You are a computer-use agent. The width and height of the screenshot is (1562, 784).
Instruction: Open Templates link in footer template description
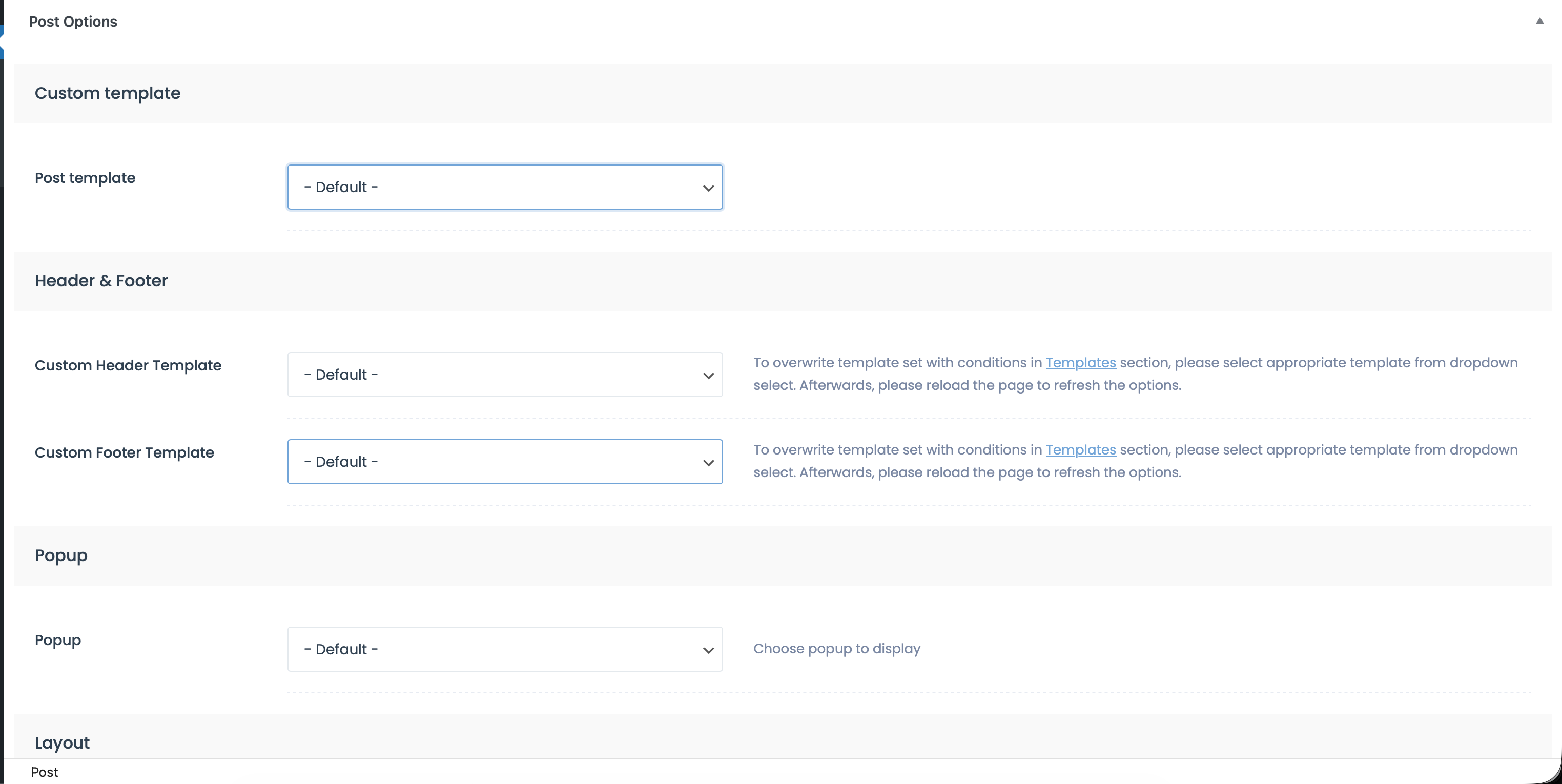[x=1080, y=450]
